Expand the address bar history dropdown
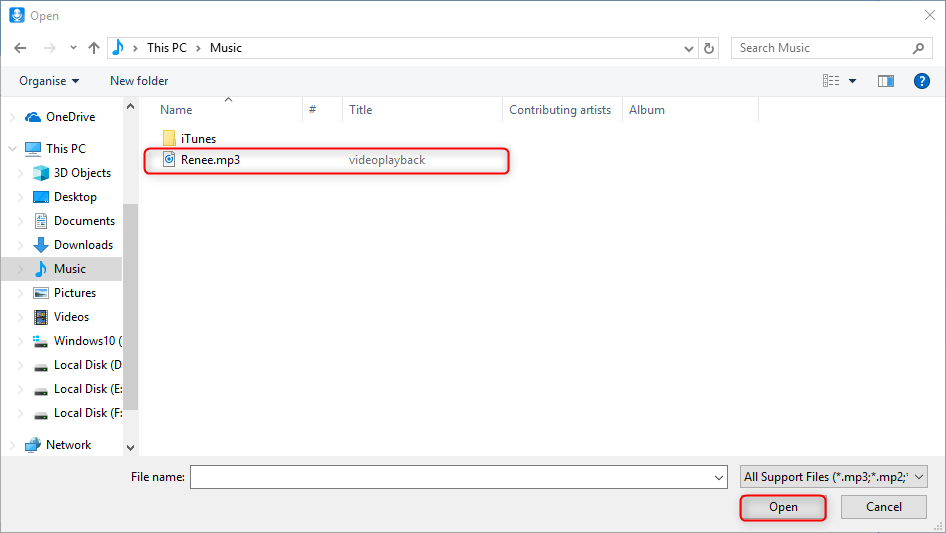Image resolution: width=946 pixels, height=533 pixels. pyautogui.click(x=689, y=48)
